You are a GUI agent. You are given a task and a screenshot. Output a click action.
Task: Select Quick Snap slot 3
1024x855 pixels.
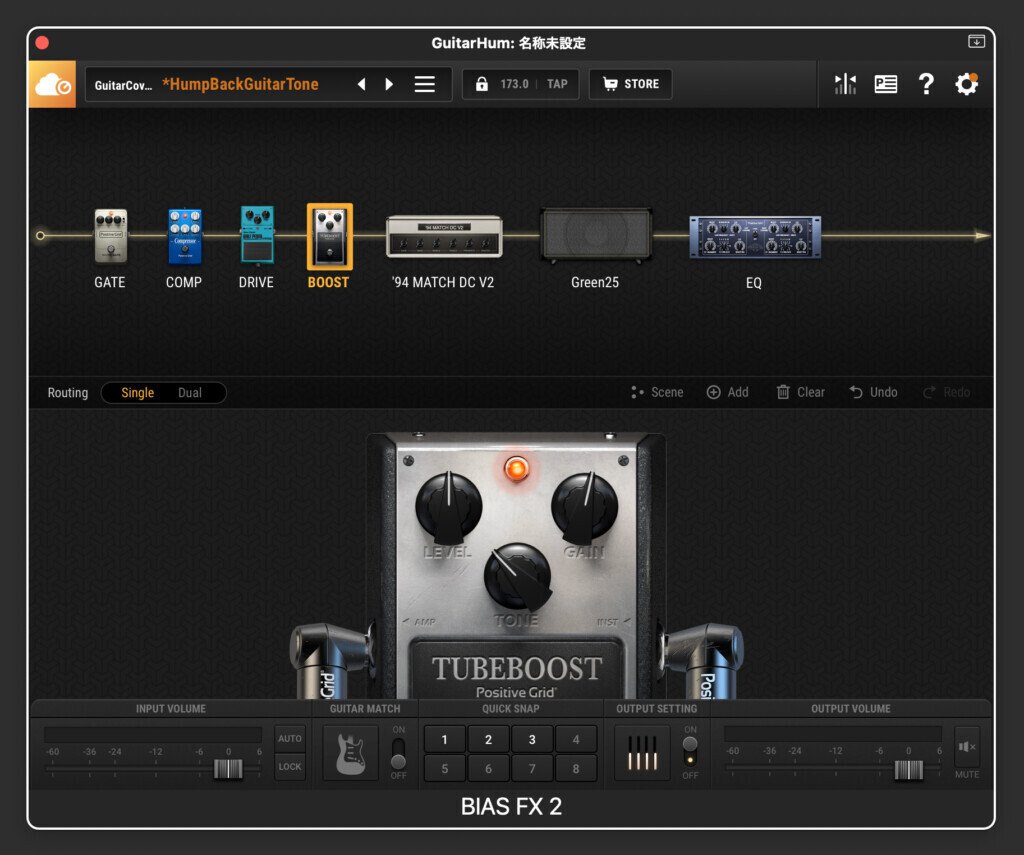pos(532,739)
